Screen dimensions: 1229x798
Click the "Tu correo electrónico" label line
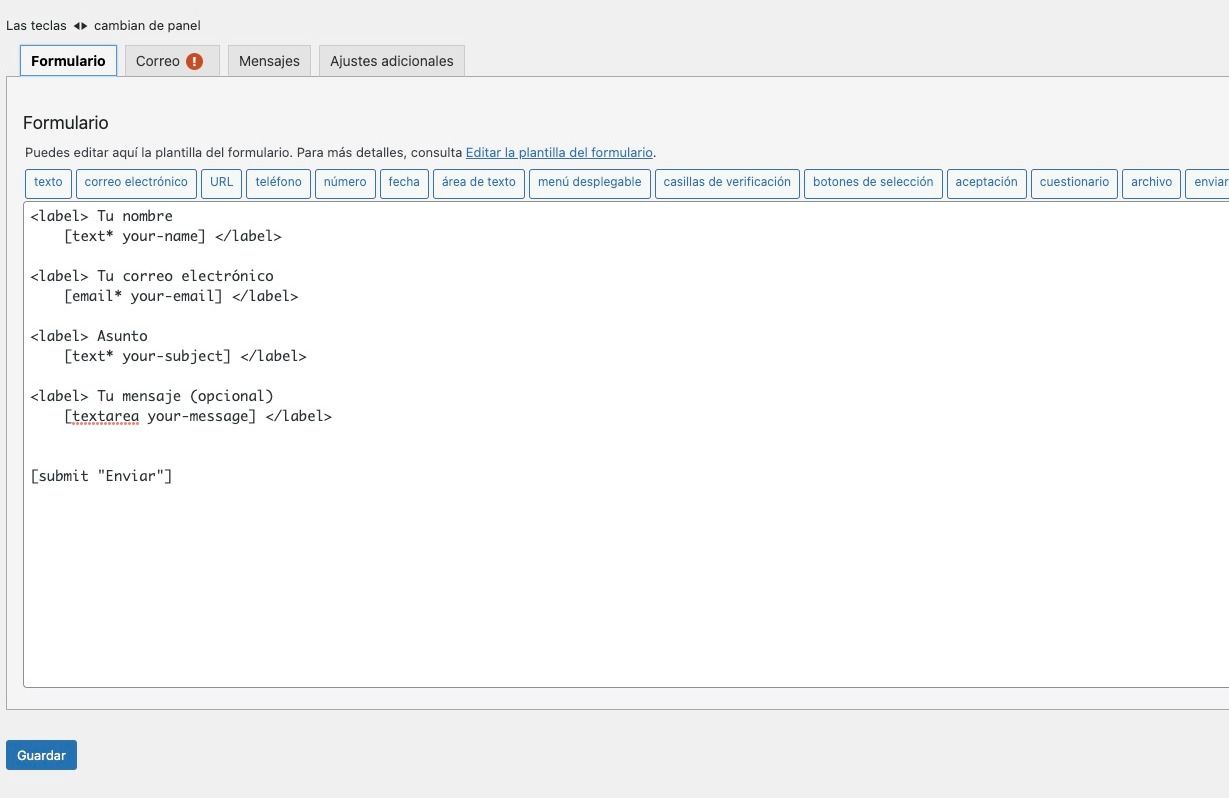(152, 276)
